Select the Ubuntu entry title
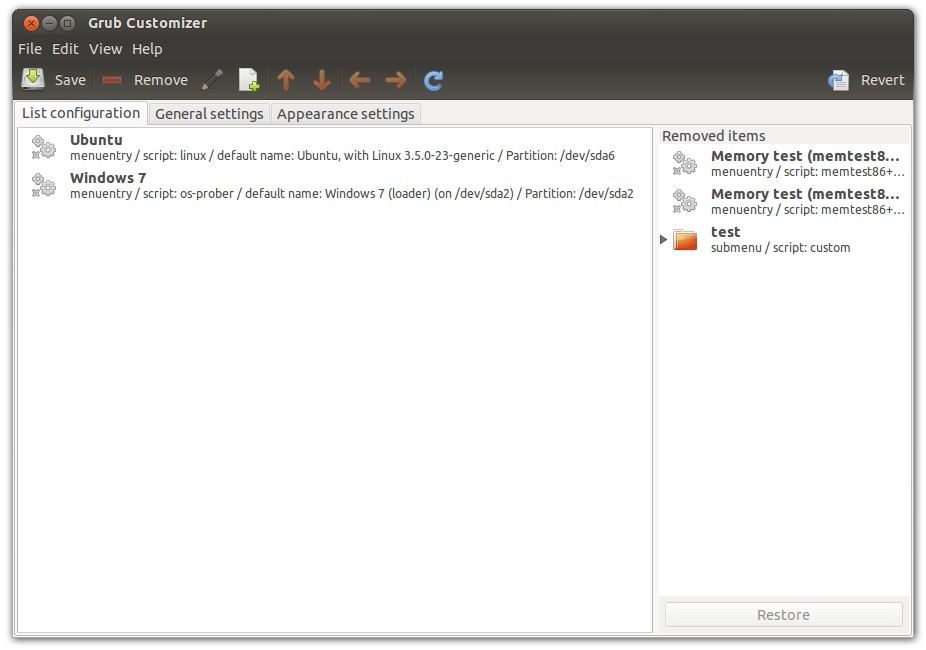 pos(96,140)
